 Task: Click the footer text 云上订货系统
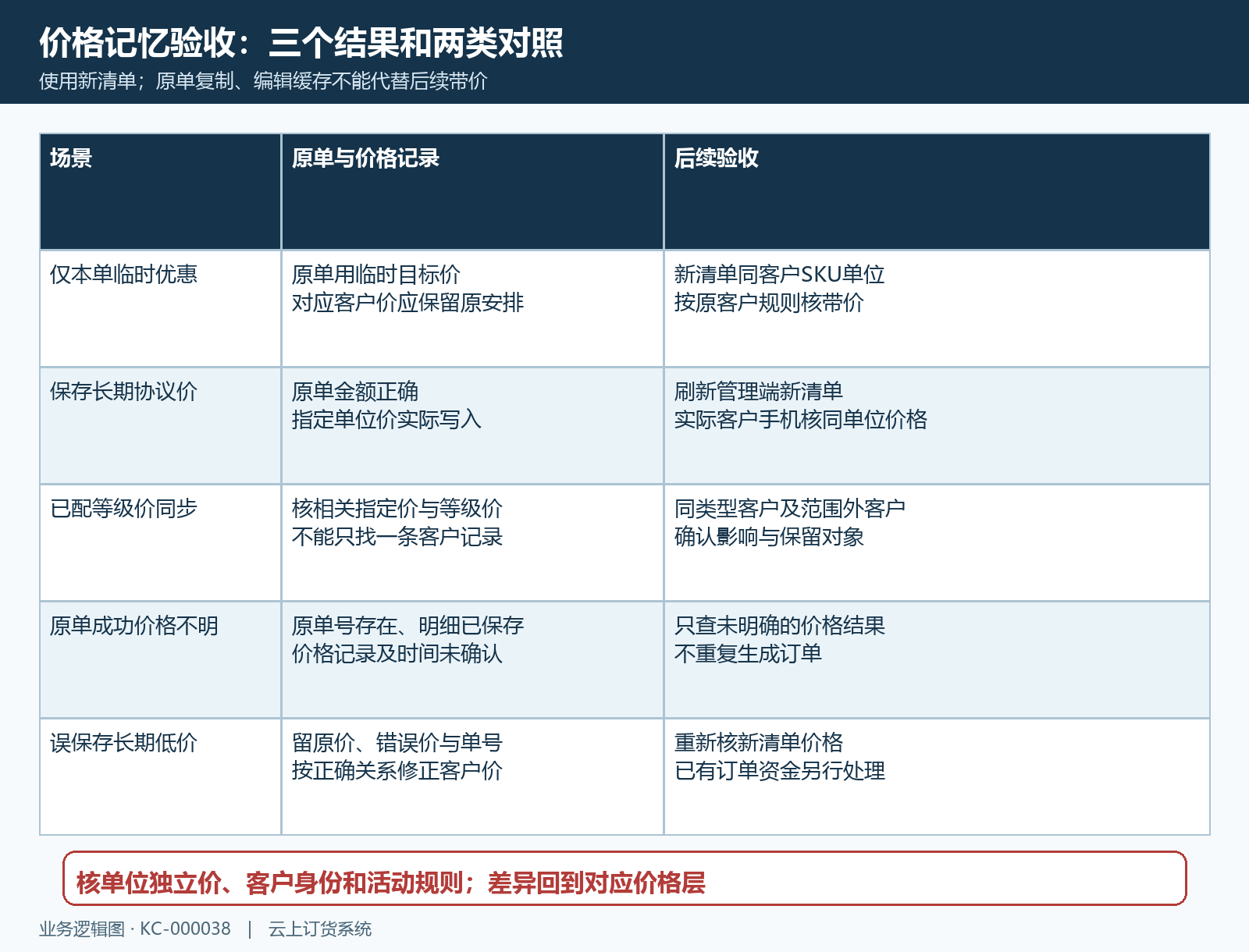320,929
